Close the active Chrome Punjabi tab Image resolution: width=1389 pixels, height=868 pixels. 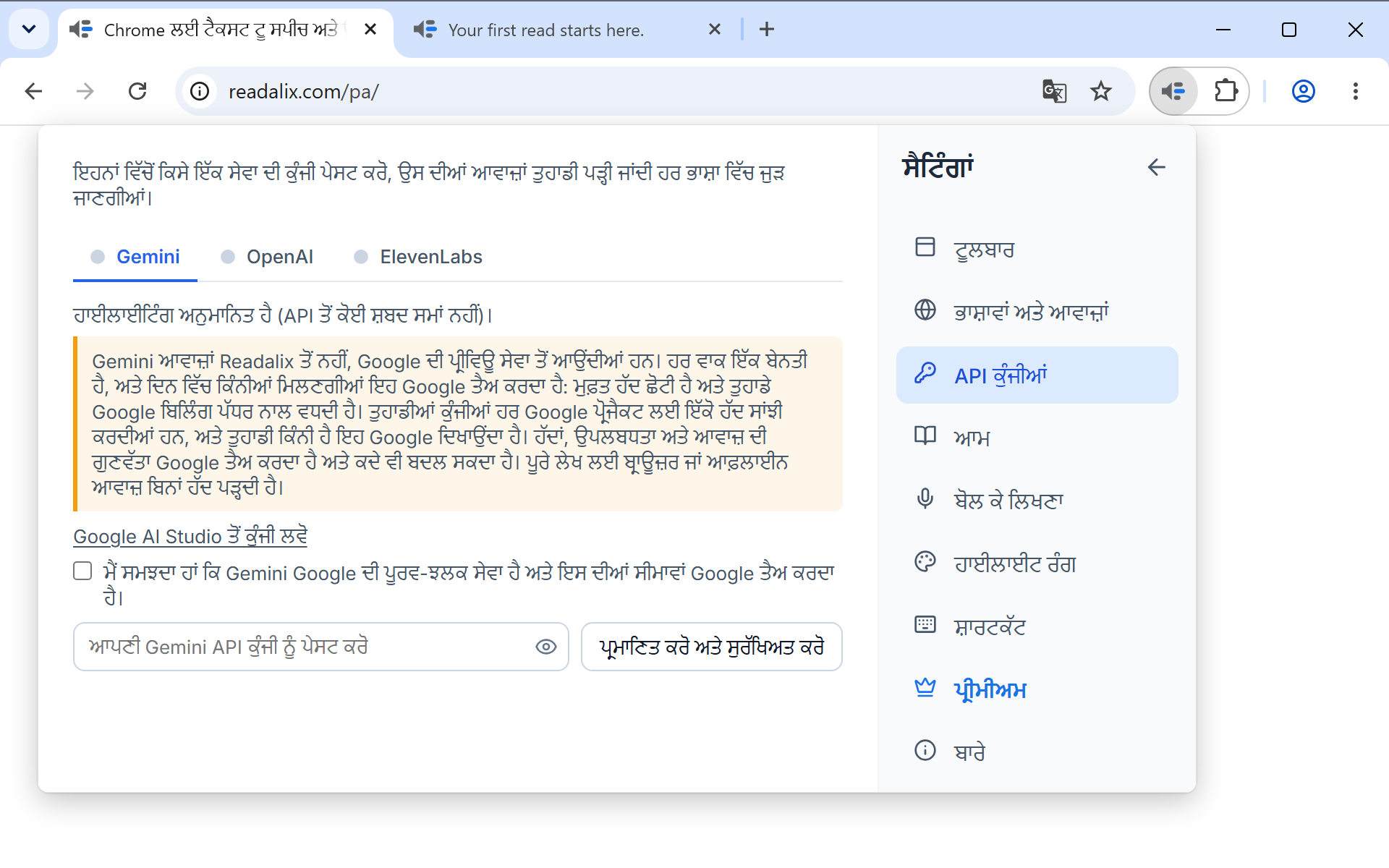pyautogui.click(x=370, y=29)
